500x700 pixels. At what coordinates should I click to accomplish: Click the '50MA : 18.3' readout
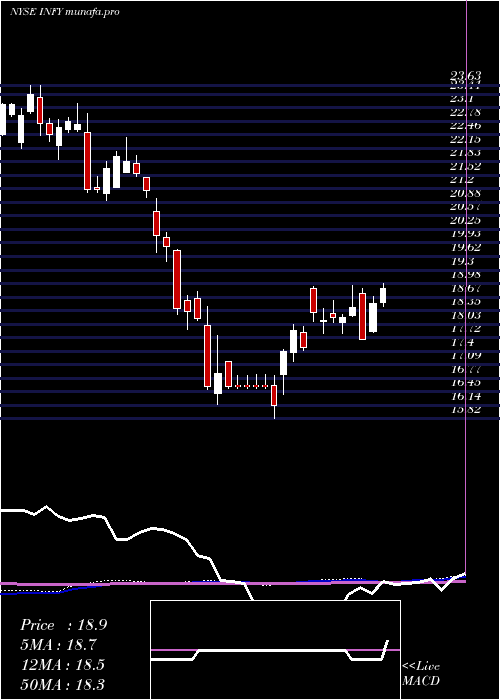(x=62, y=684)
